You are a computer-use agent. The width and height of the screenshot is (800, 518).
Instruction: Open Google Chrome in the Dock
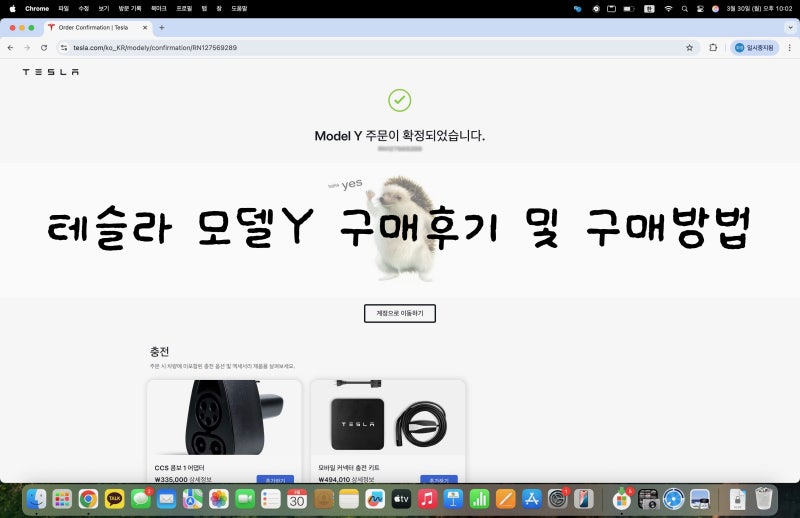coord(88,499)
